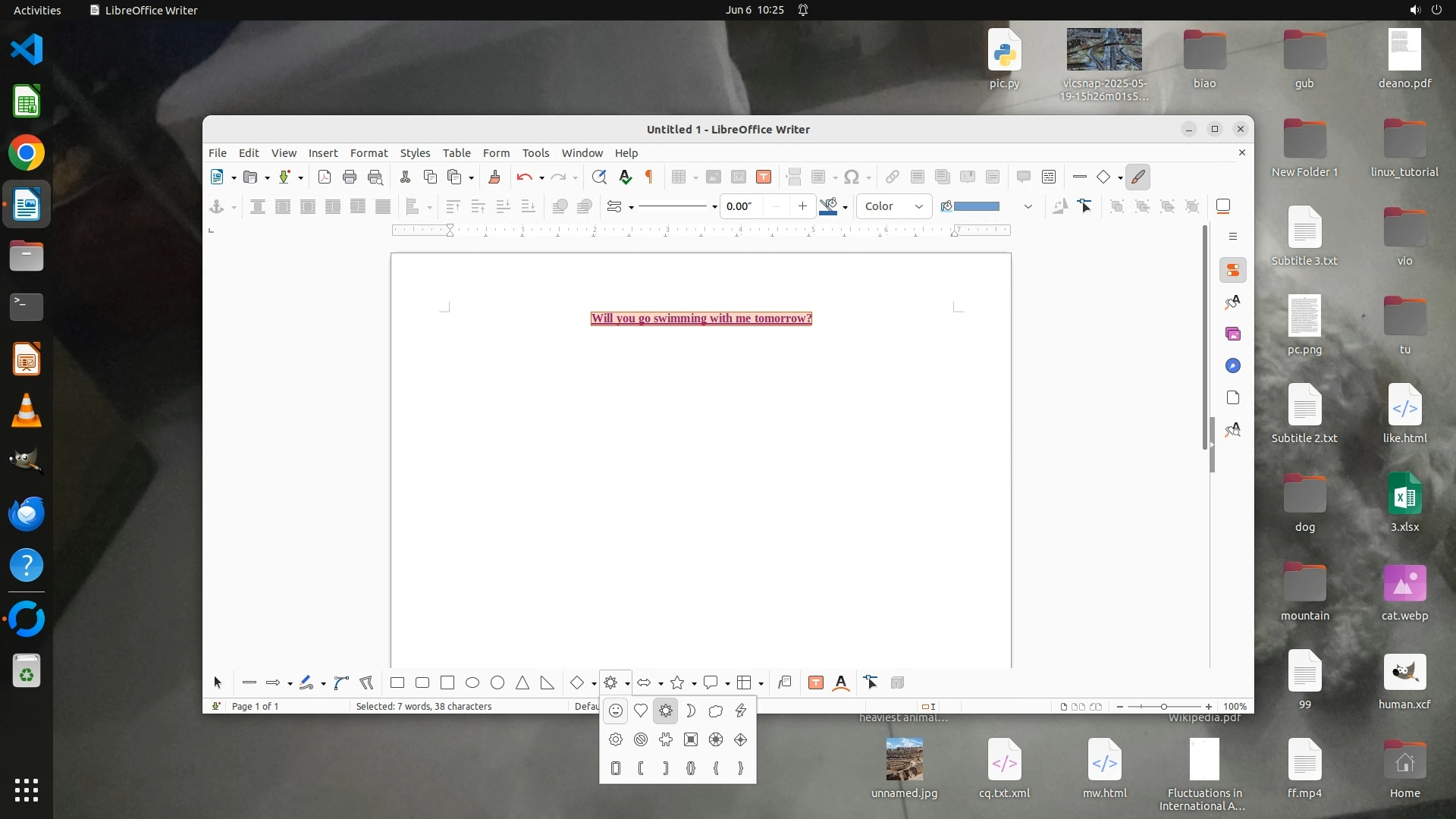The height and width of the screenshot is (819, 1456).
Task: Click the blue fill color swatch
Action: (977, 206)
